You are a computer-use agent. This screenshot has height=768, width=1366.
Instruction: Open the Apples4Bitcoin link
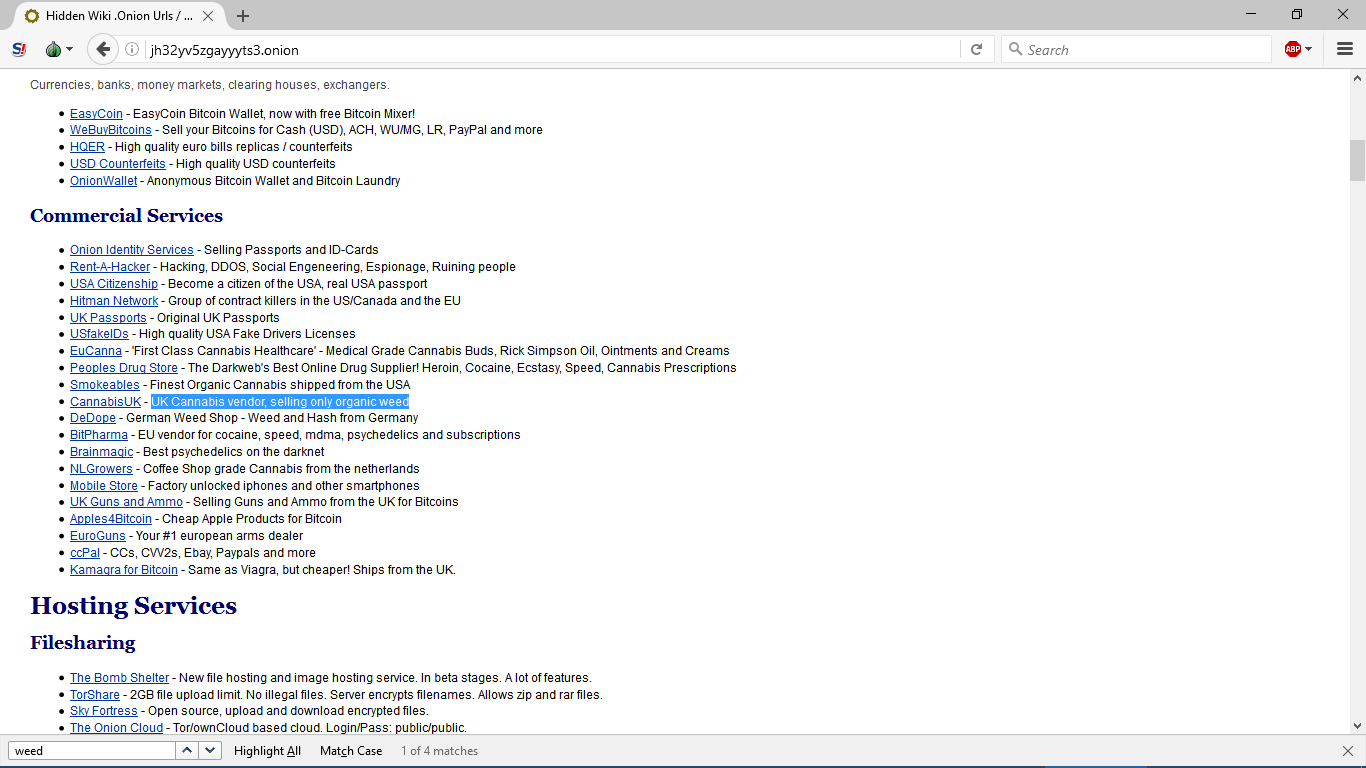[x=111, y=519]
